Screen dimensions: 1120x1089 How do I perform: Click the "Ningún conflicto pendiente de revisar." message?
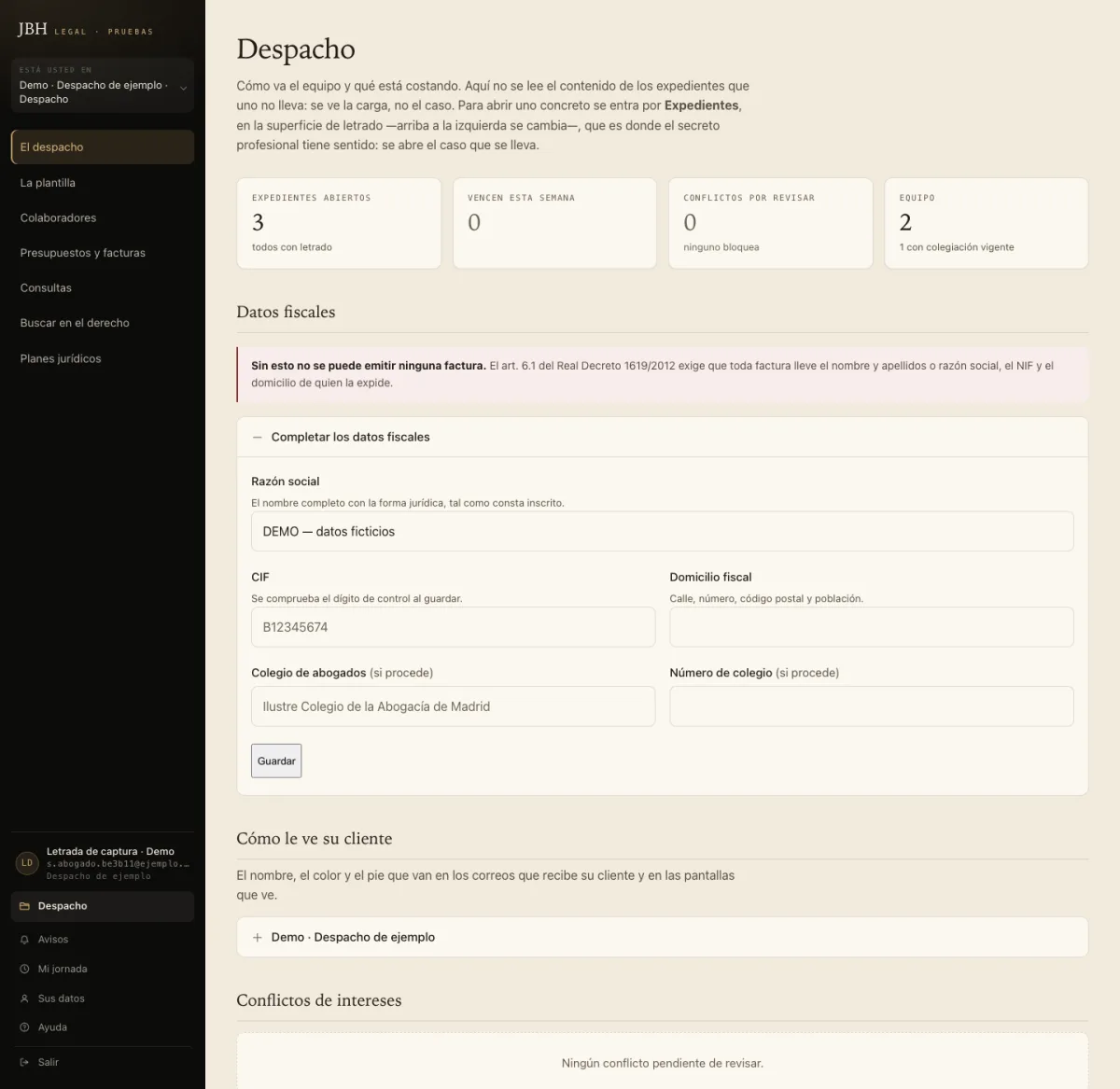click(x=663, y=1063)
